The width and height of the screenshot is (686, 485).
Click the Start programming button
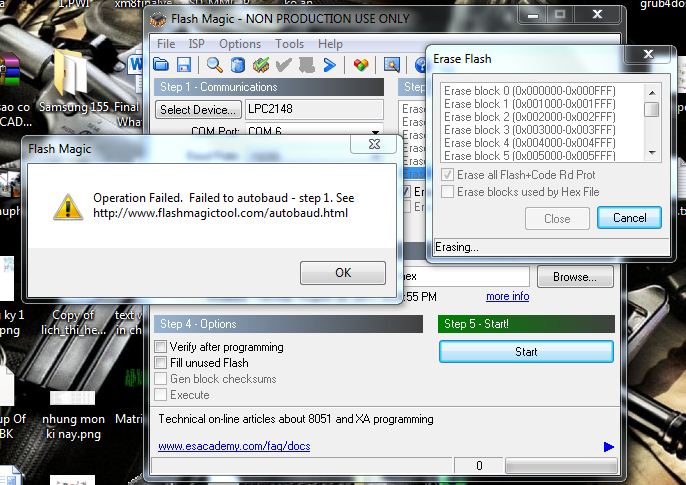(526, 352)
